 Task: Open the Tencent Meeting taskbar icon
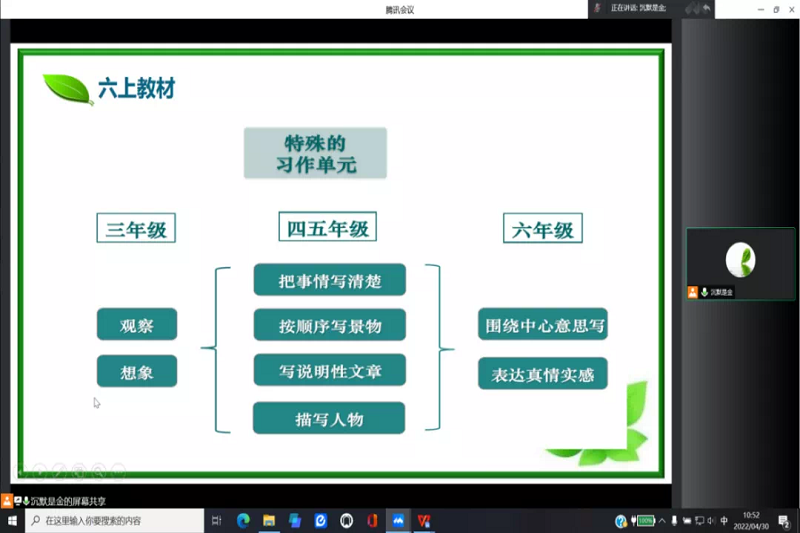tap(398, 521)
